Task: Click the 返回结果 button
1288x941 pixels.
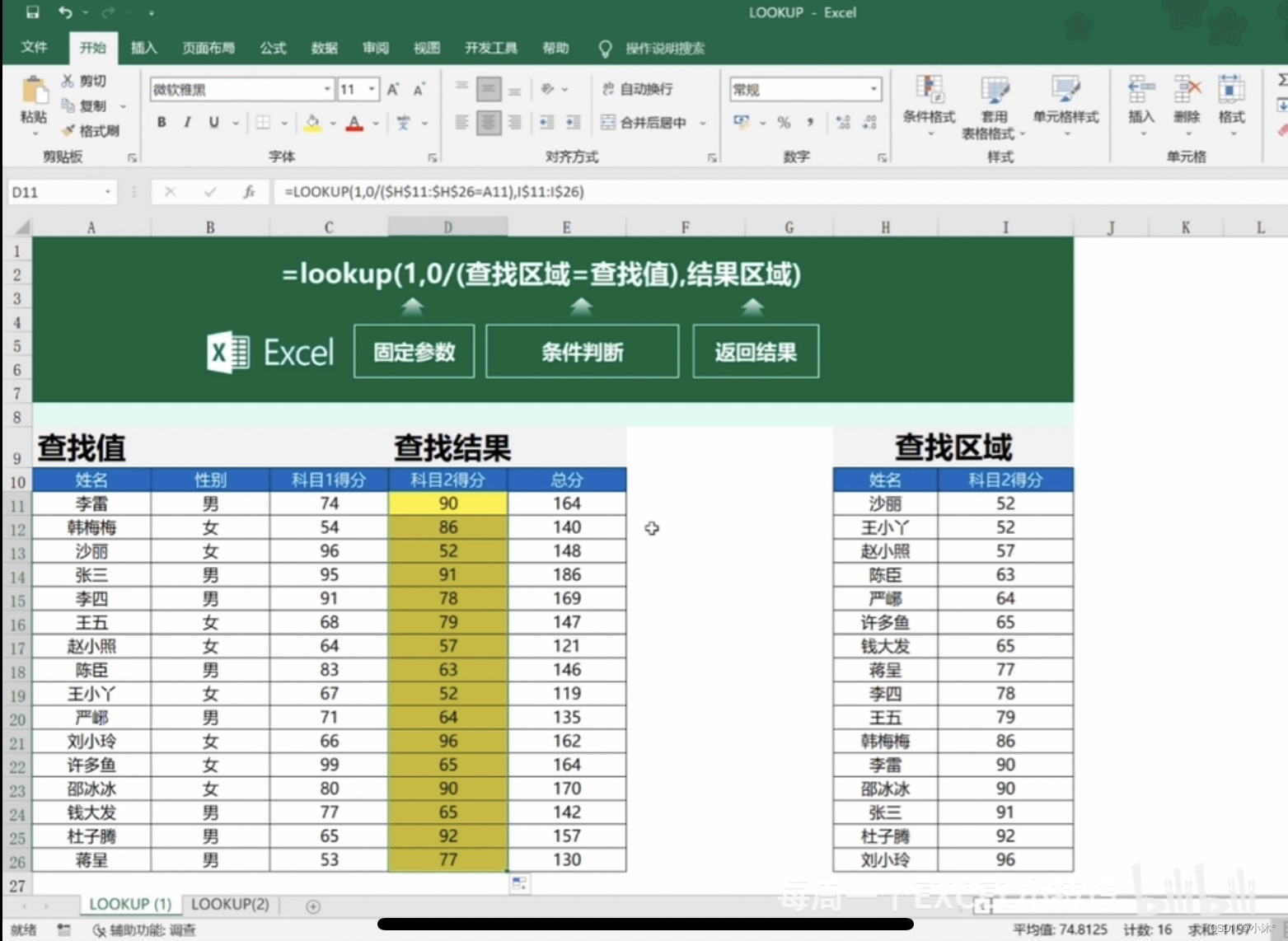Action: pyautogui.click(x=756, y=352)
